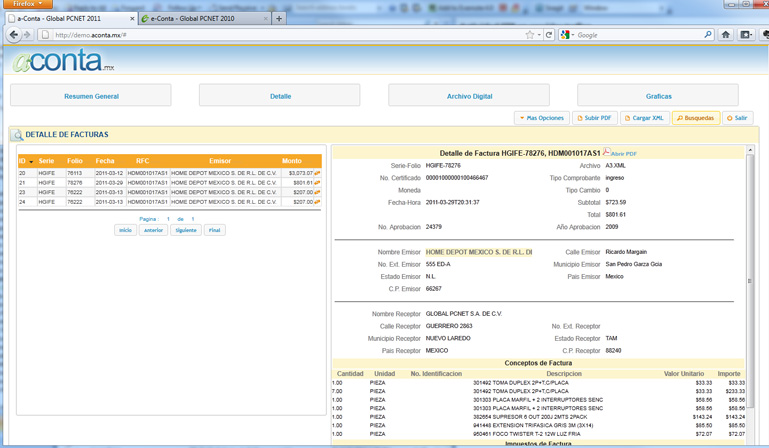The image size is (769, 448).
Task: Open the search engine selector dropdown
Action: 567,35
